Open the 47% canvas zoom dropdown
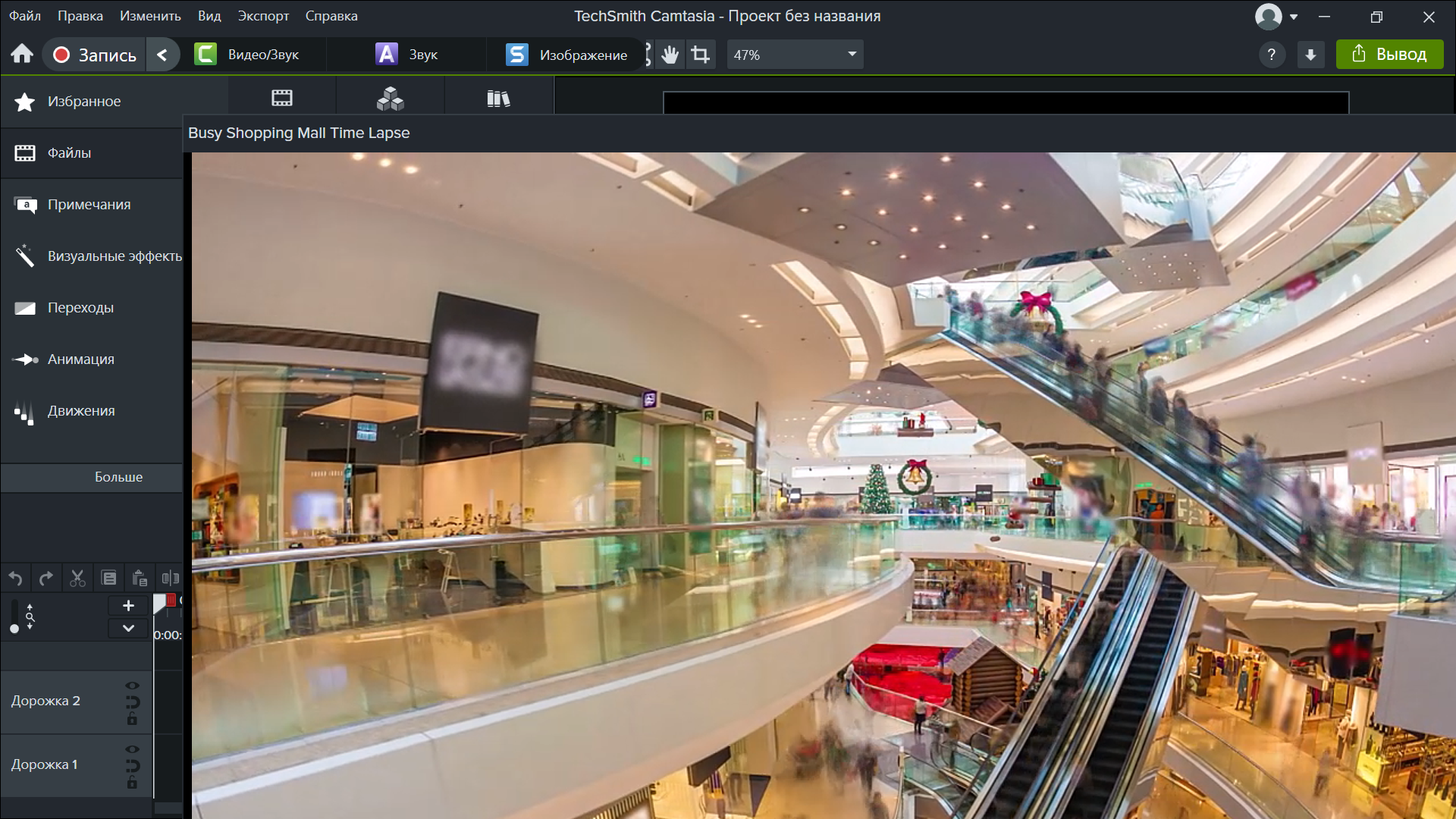Viewport: 1456px width, 819px height. click(795, 55)
